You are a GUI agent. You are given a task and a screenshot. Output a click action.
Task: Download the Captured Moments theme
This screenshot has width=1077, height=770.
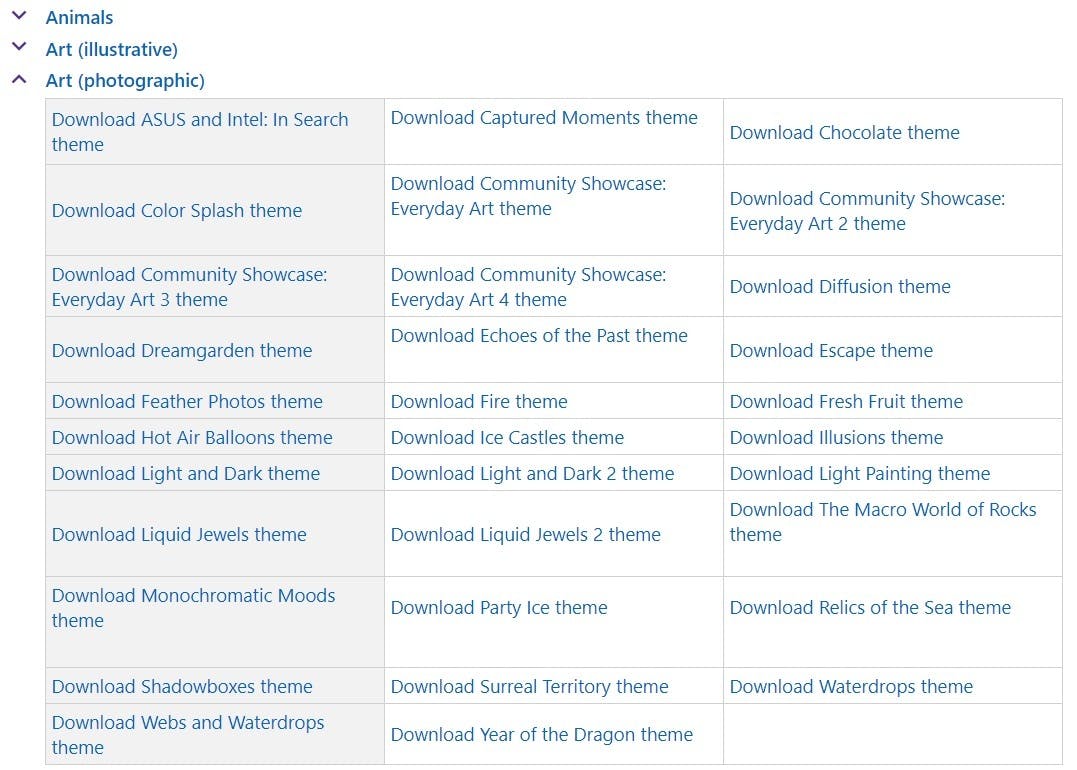point(544,118)
